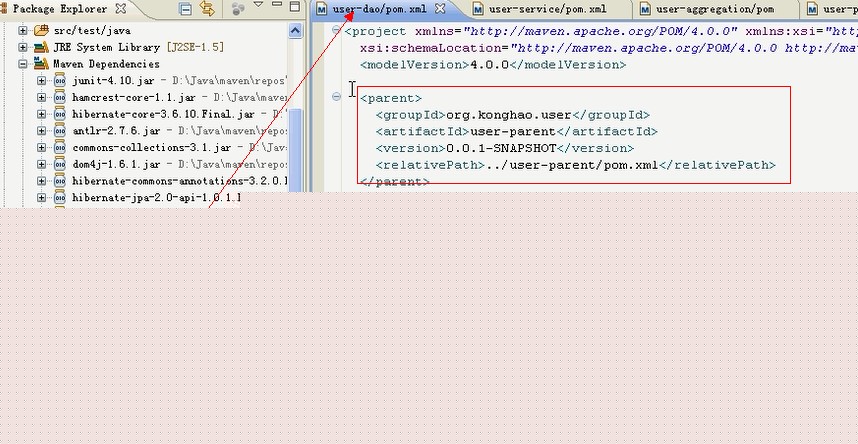858x444 pixels.
Task: Fold the project XML root element
Action: [337, 30]
